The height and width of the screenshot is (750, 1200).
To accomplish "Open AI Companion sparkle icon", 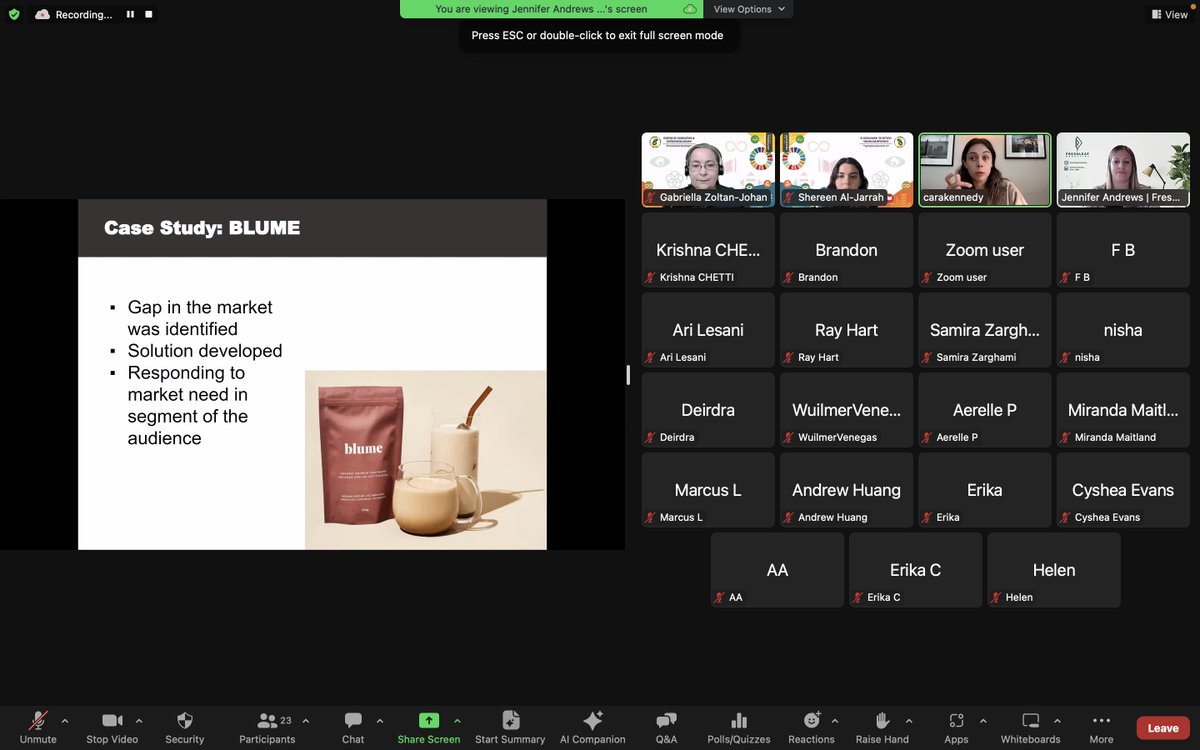I will 592,720.
